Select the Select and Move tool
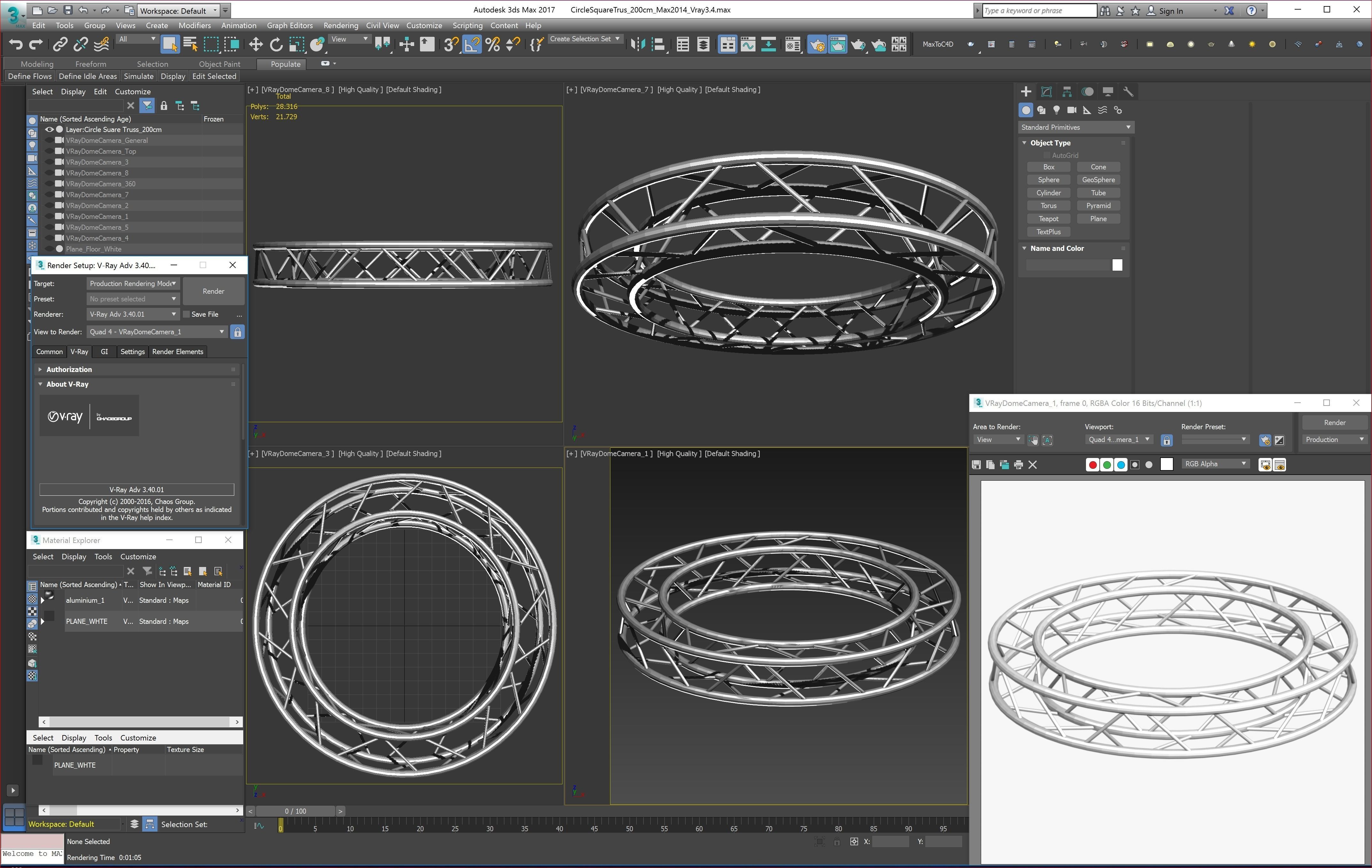Image resolution: width=1372 pixels, height=868 pixels. [255, 44]
